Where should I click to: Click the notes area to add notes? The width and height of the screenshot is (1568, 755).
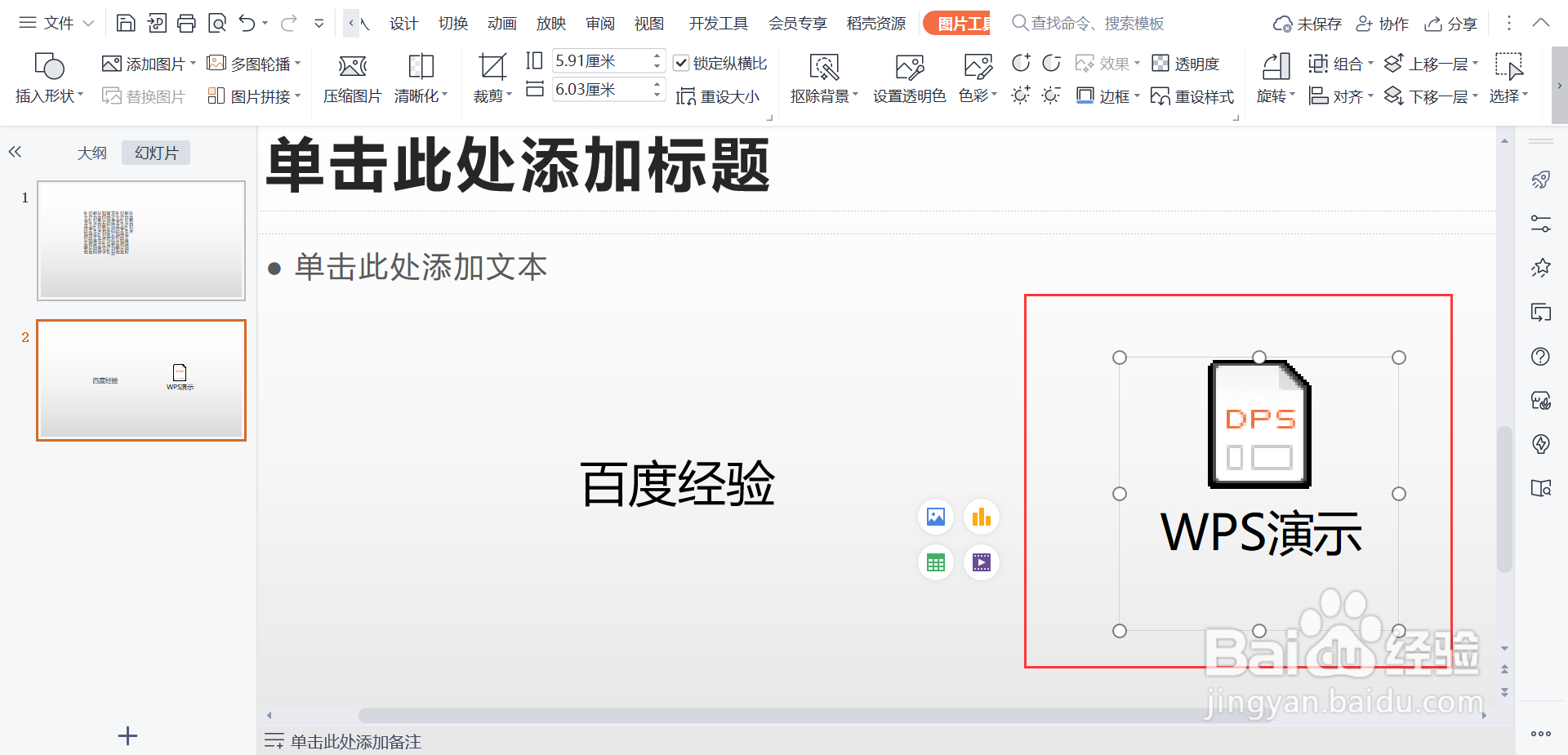point(356,742)
